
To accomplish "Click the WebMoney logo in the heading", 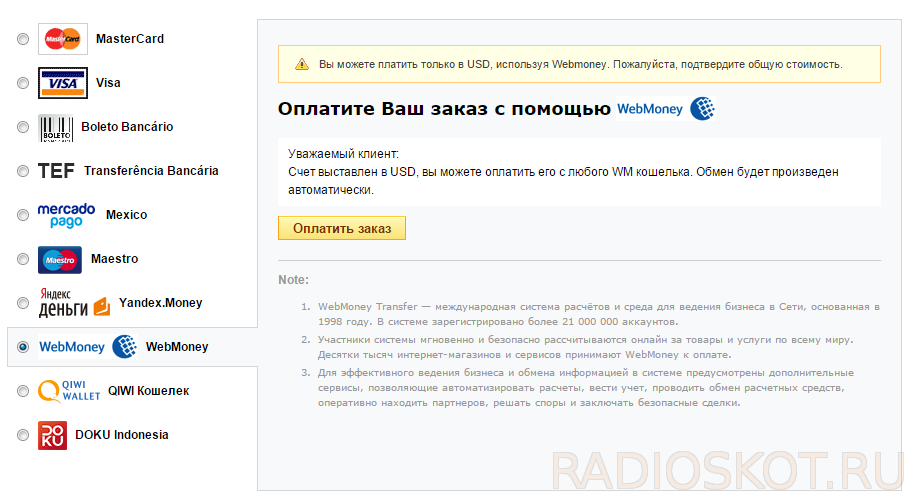I will point(666,109).
